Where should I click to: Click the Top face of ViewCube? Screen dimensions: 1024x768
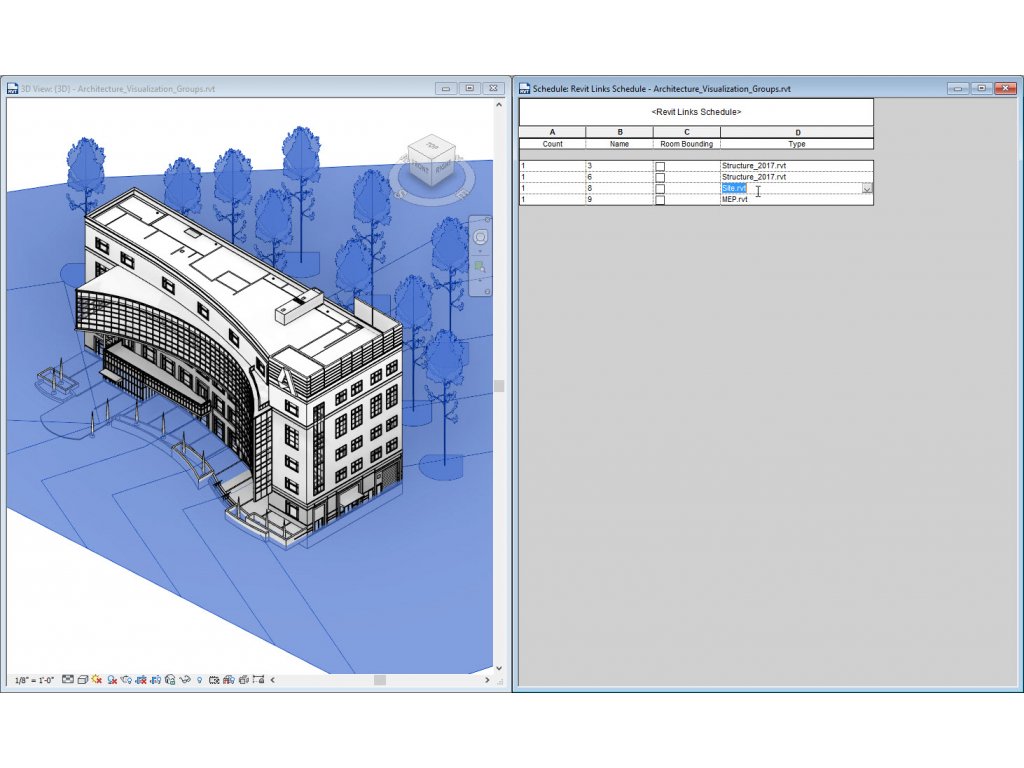(432, 148)
